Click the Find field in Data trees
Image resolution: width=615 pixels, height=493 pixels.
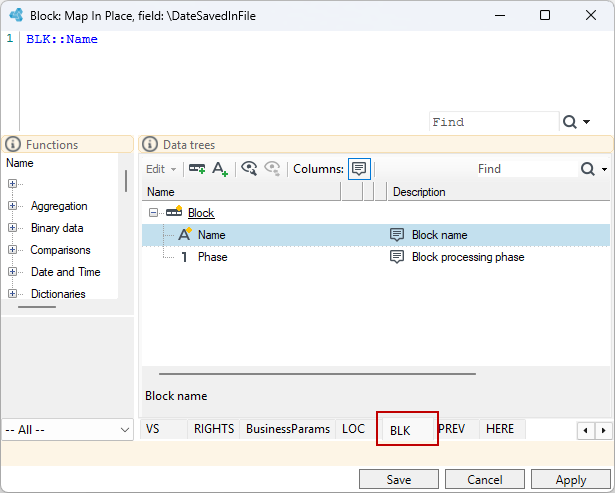[x=528, y=169]
